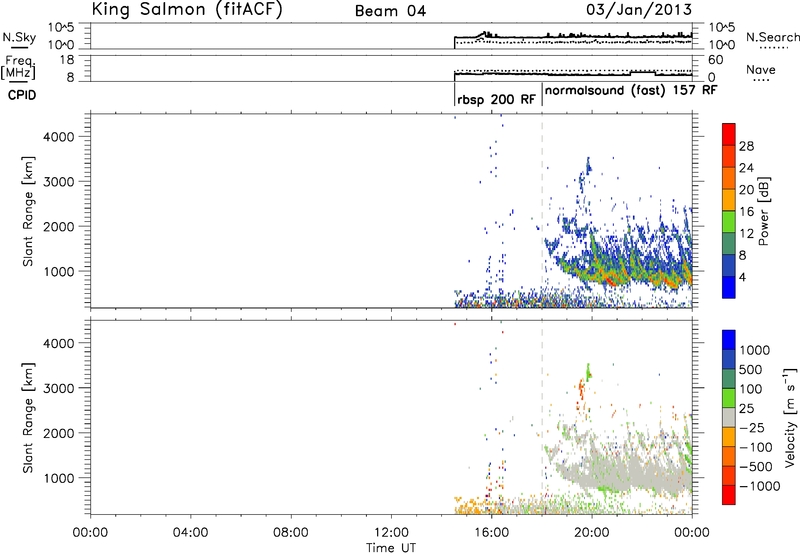800x554 pixels.
Task: Click the '20:00' time axis tick label
Action: (x=592, y=533)
